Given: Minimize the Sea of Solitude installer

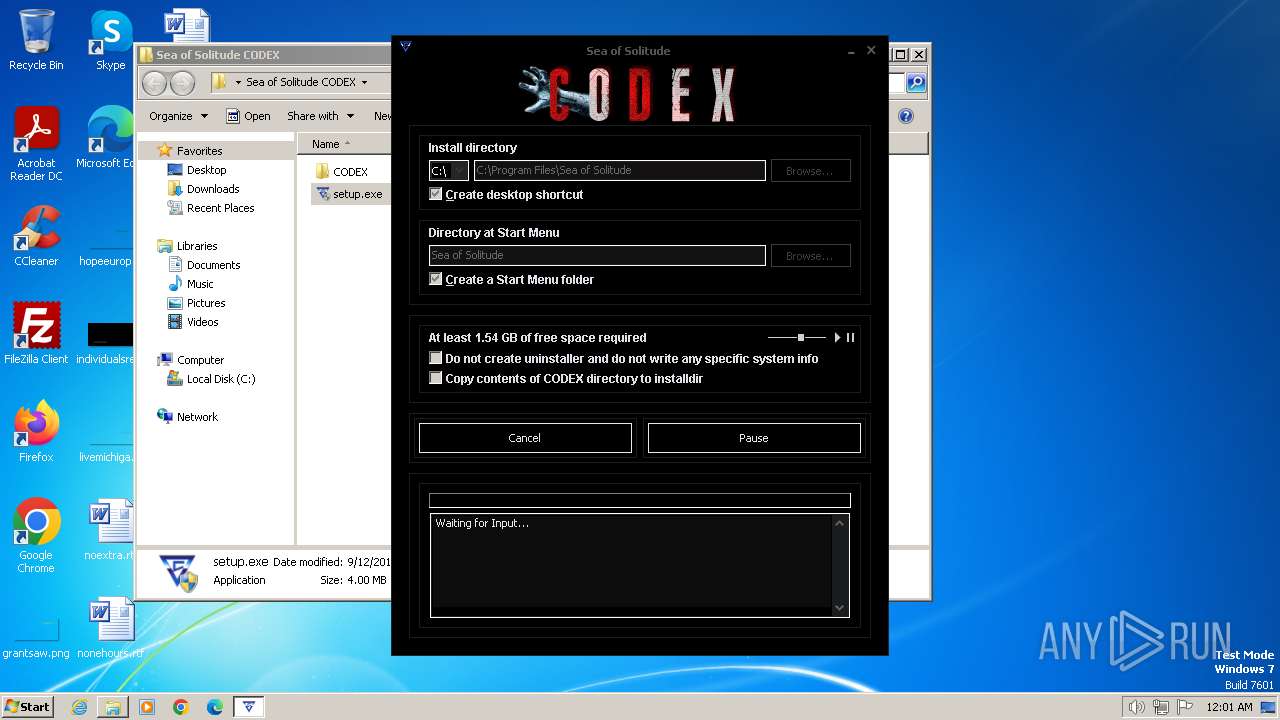Looking at the screenshot, I should [851, 51].
